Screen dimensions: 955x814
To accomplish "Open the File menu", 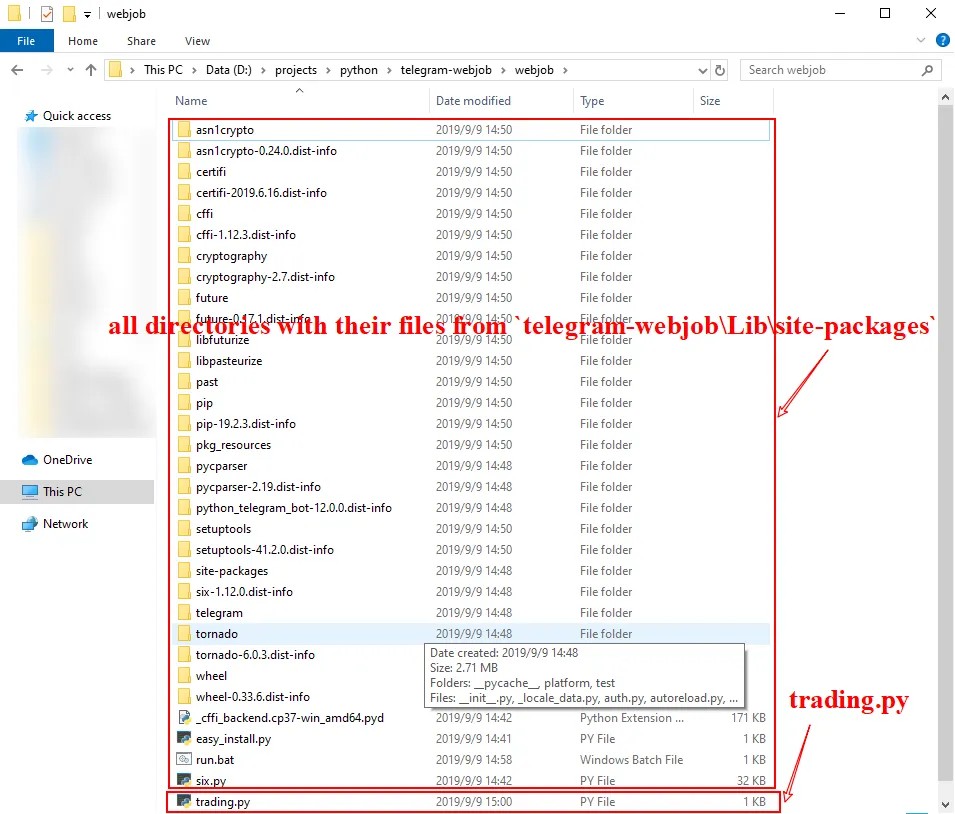I will coord(26,41).
